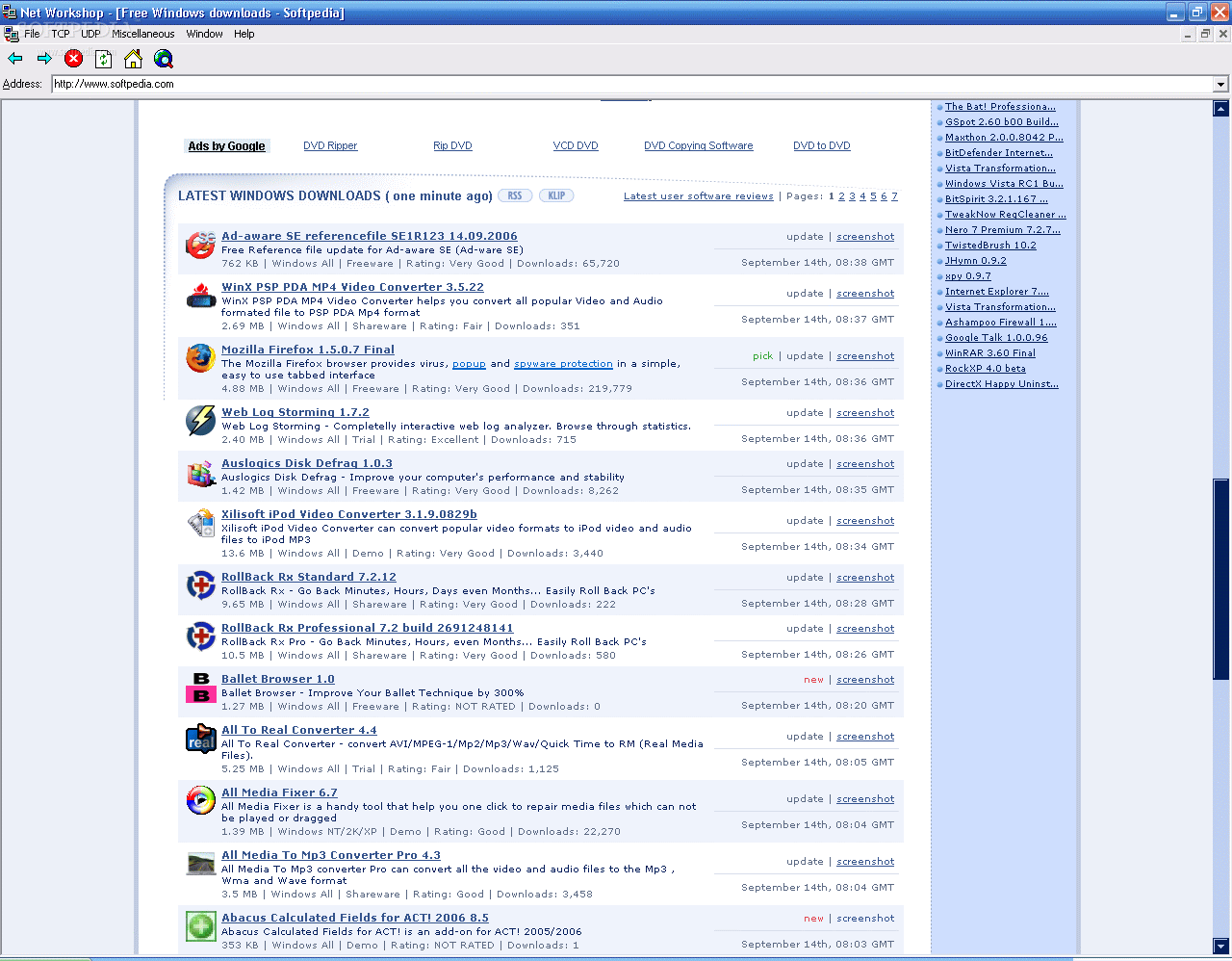Click the DirectX Happy Uninstall sidebar link

1002,384
